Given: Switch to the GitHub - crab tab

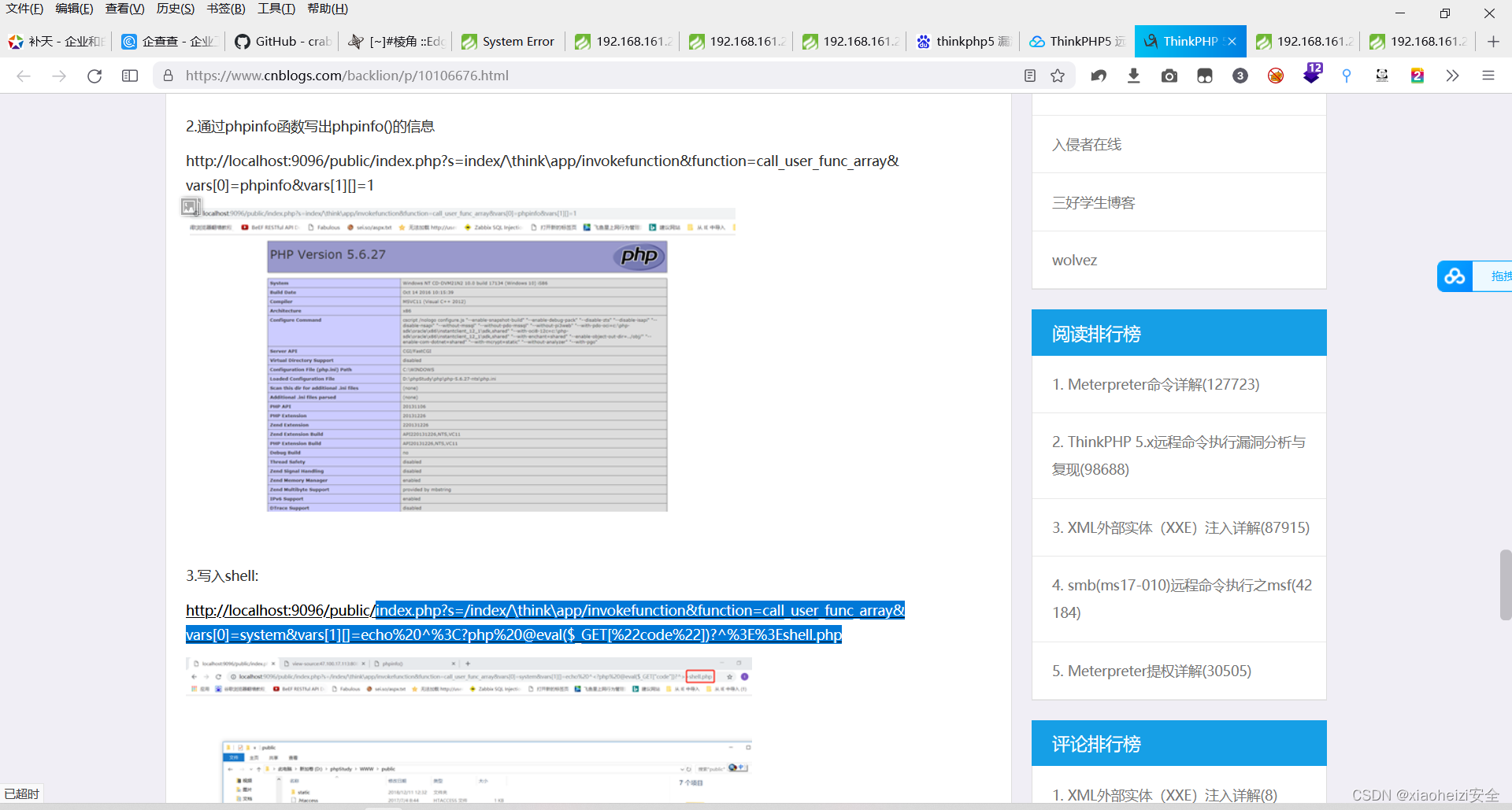Looking at the screenshot, I should pos(283,42).
